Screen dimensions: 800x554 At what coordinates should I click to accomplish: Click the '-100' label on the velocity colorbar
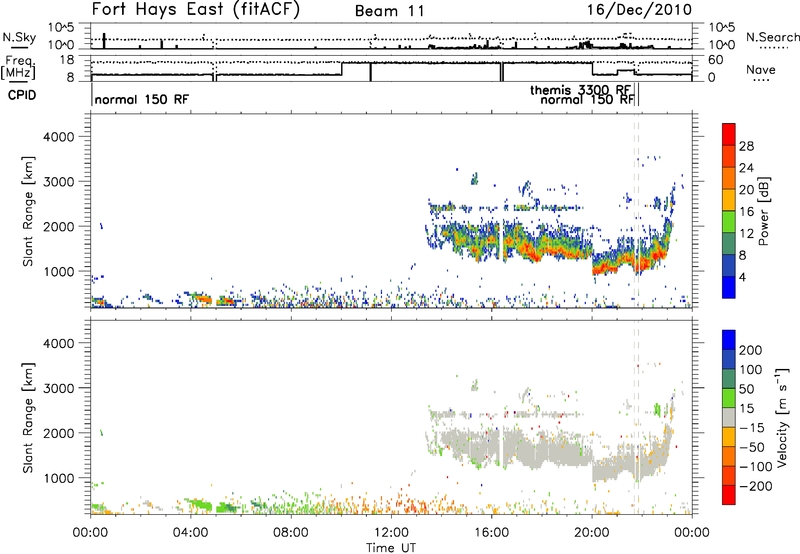point(756,466)
